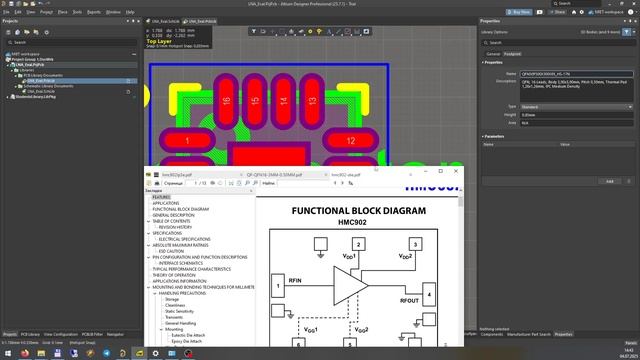Click the first icon in Projects panel toolbar
The width and height of the screenshot is (640, 360).
8,32
